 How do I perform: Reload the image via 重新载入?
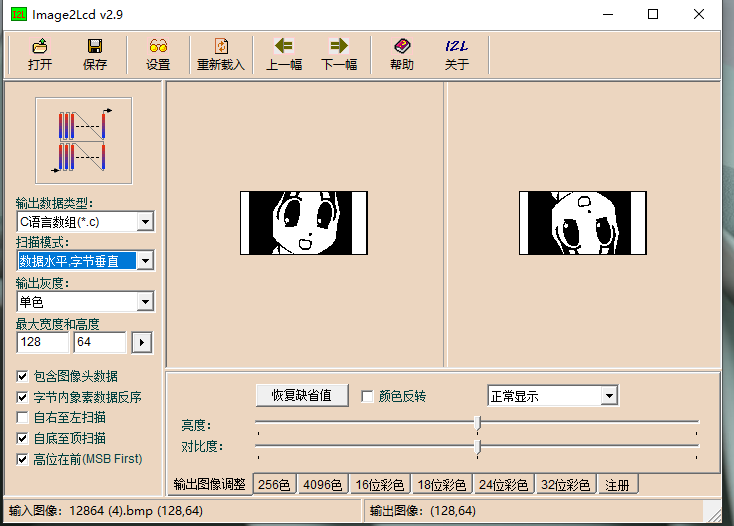coord(221,55)
